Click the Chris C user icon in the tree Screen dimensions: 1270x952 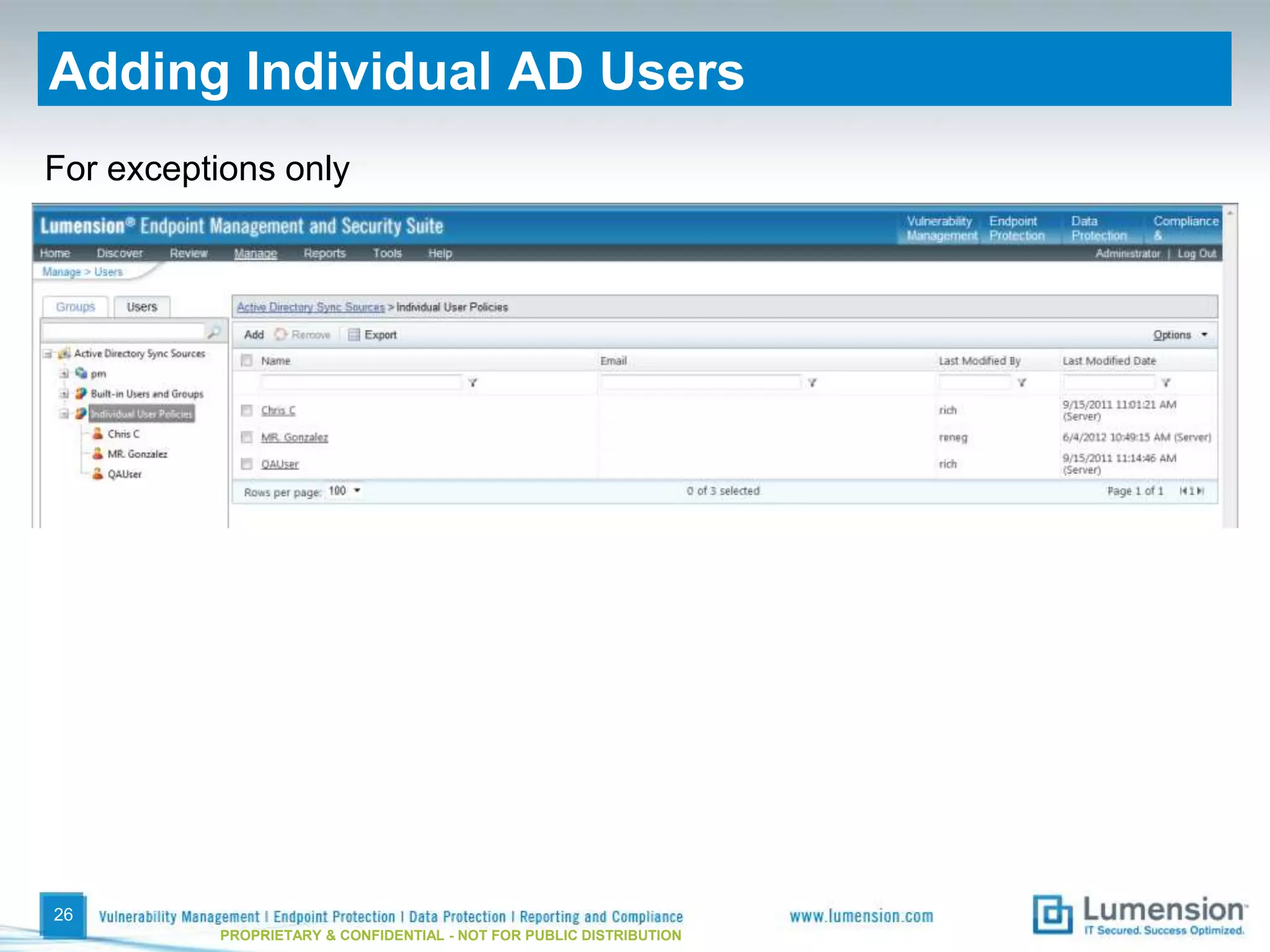[x=97, y=433]
